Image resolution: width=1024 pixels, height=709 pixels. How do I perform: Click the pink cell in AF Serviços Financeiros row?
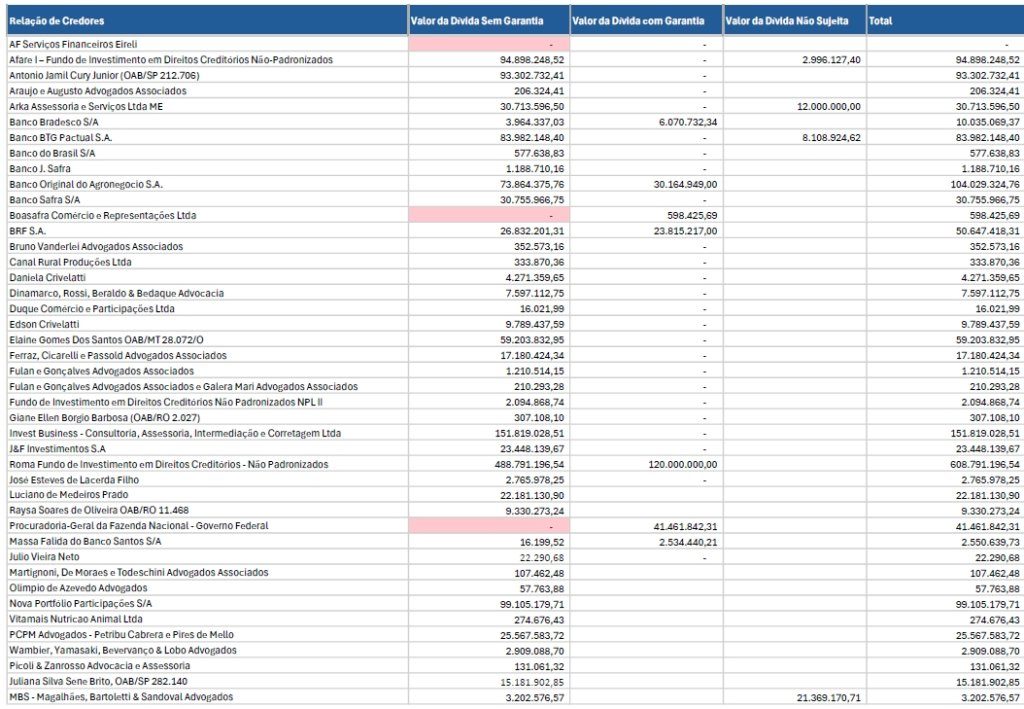(x=488, y=45)
